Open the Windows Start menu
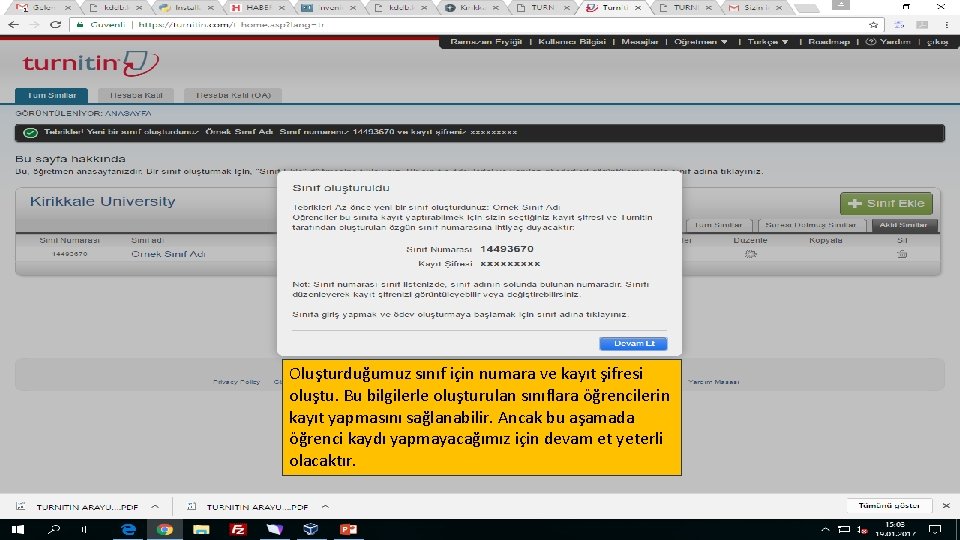 (x=18, y=530)
